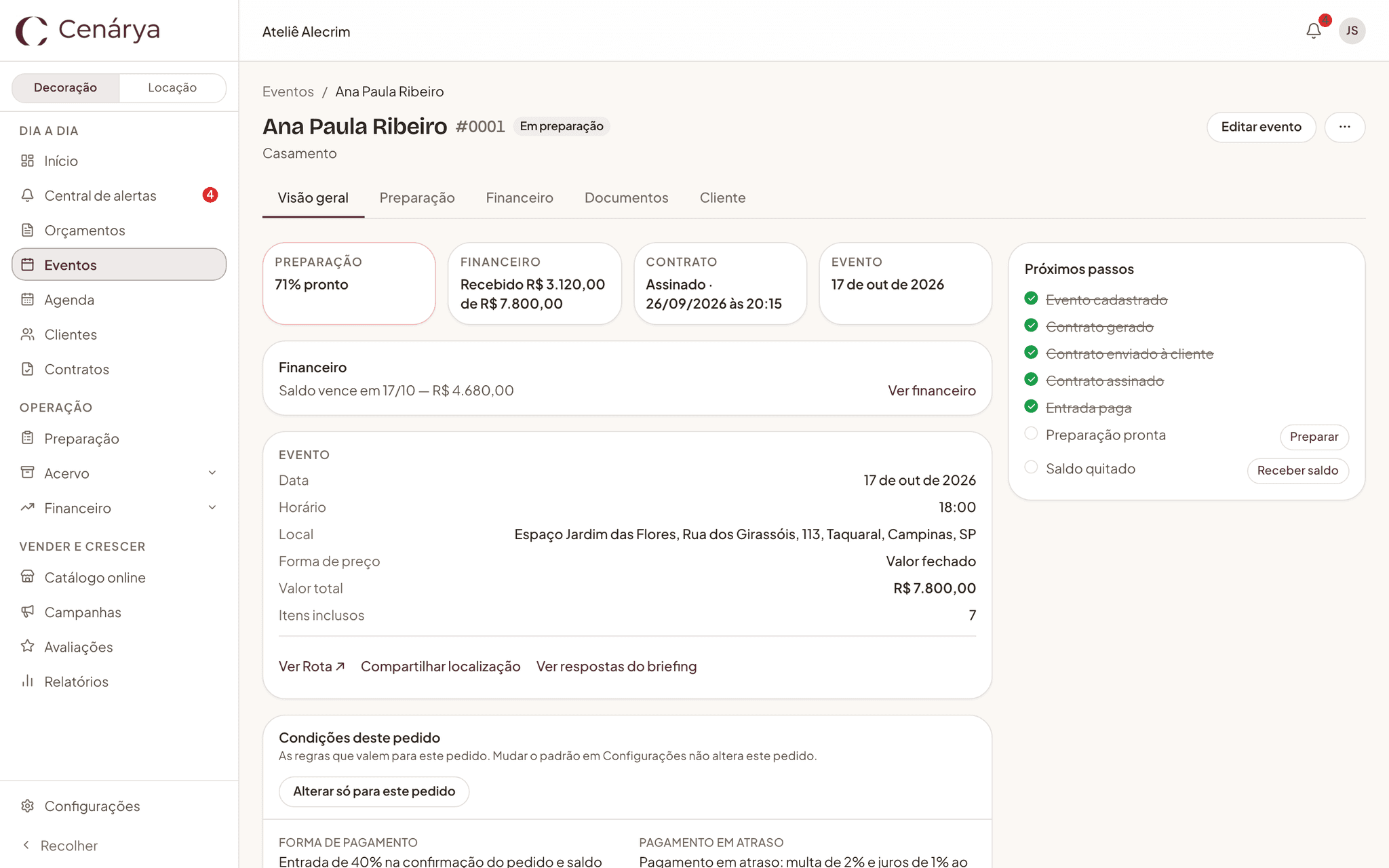
Task: Click the Eventos calendar icon
Action: click(x=27, y=264)
